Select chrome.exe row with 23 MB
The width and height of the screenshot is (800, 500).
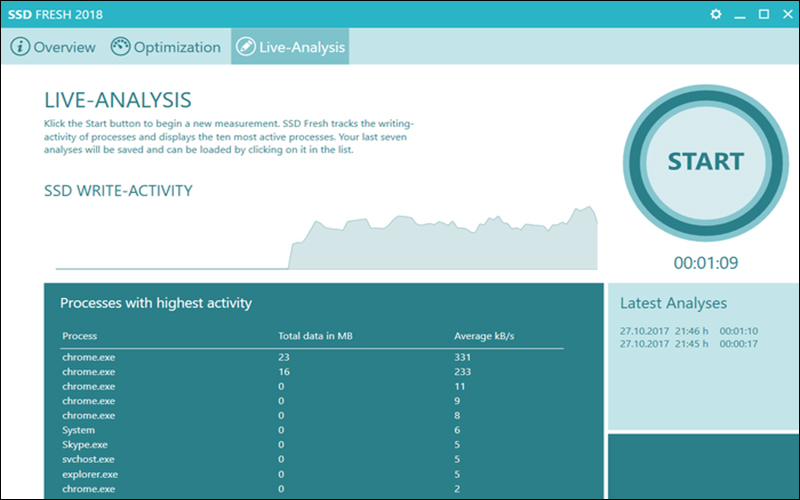[312, 357]
